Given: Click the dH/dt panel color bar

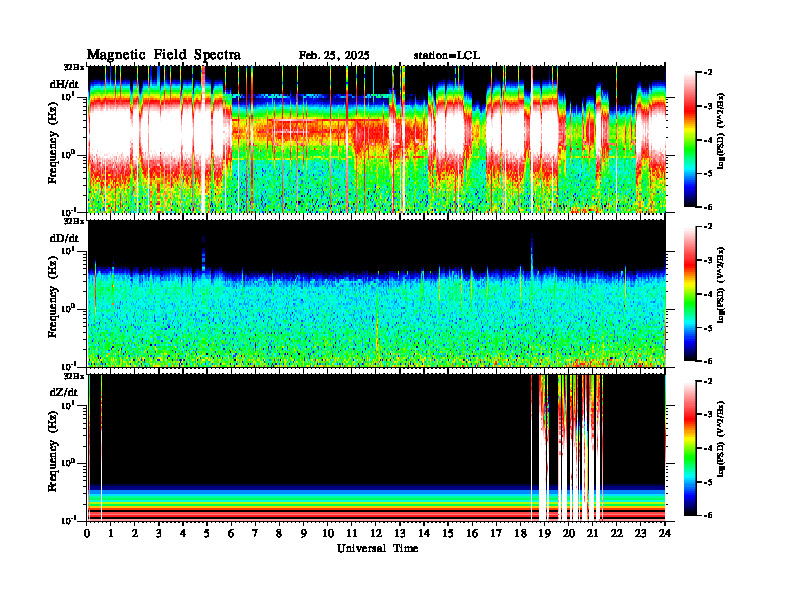Looking at the screenshot, I should pos(690,140).
